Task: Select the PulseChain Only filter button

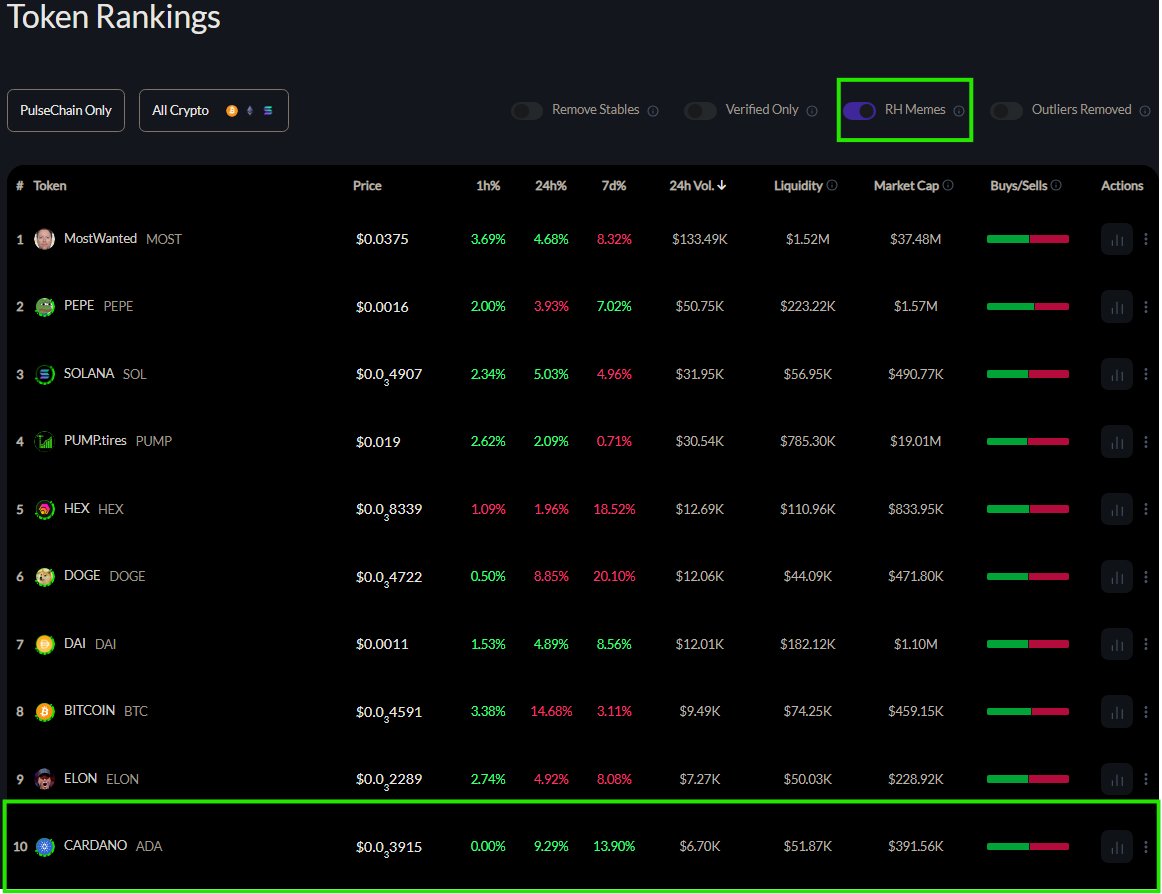Action: click(66, 110)
